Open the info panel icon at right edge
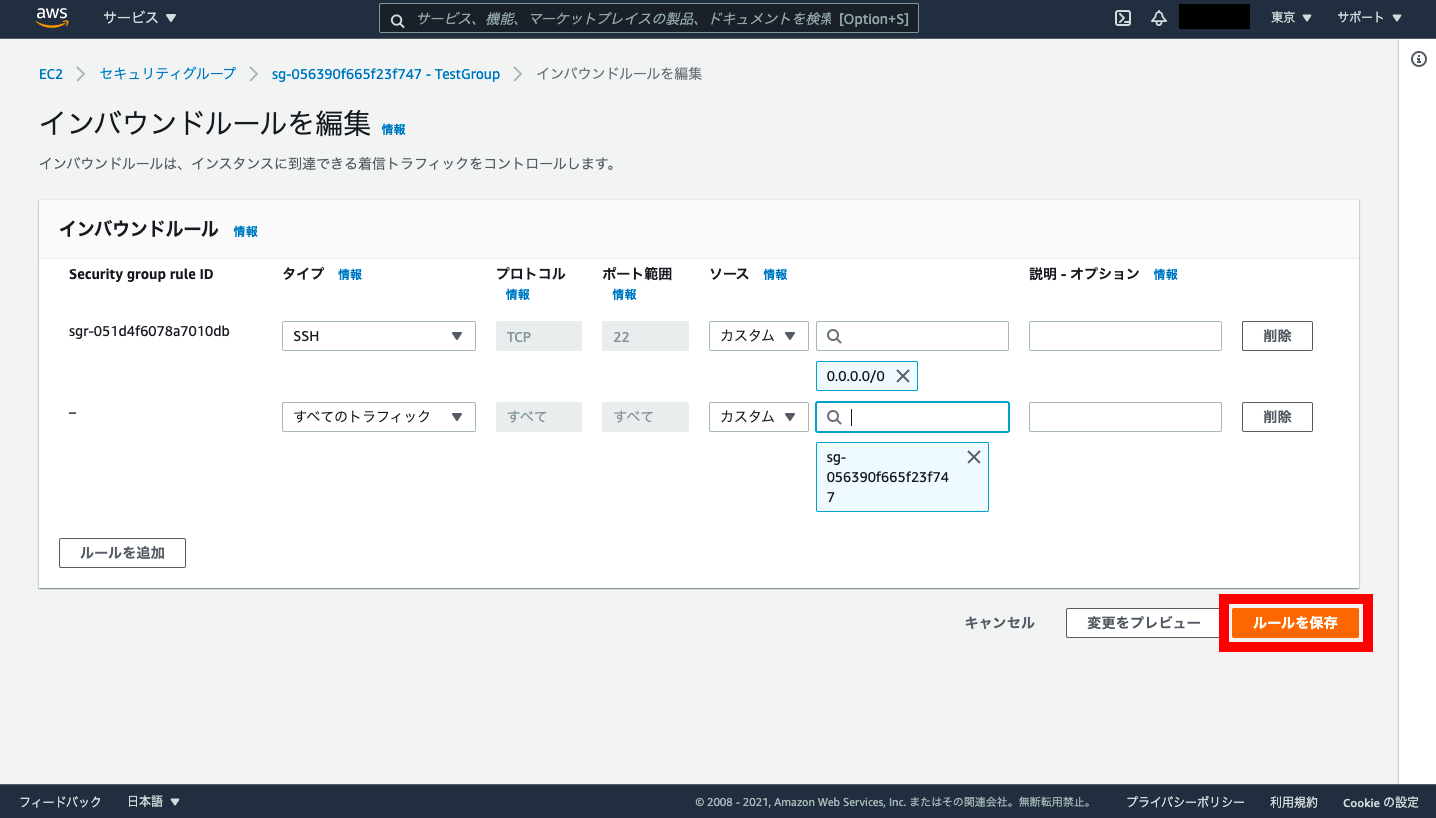This screenshot has width=1436, height=818. 1418,59
